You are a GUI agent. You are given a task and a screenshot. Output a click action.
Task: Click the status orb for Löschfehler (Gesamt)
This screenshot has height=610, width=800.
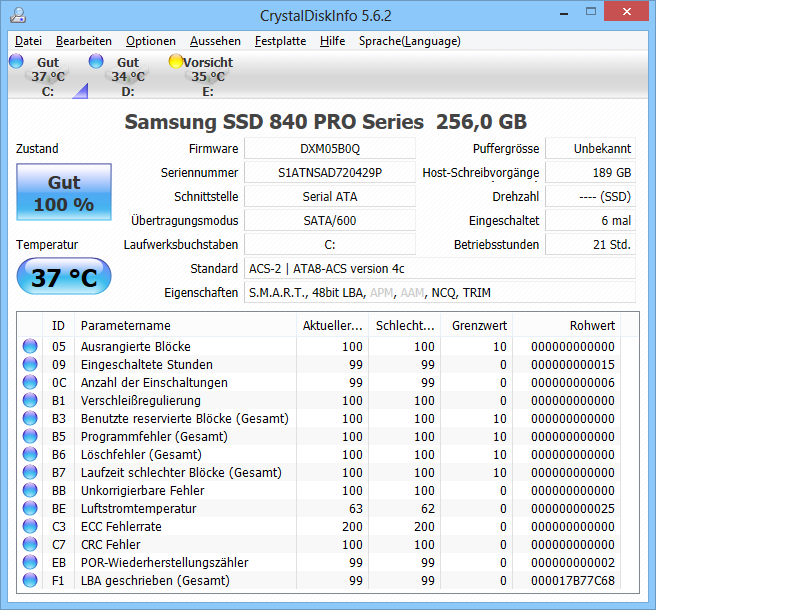coord(30,453)
